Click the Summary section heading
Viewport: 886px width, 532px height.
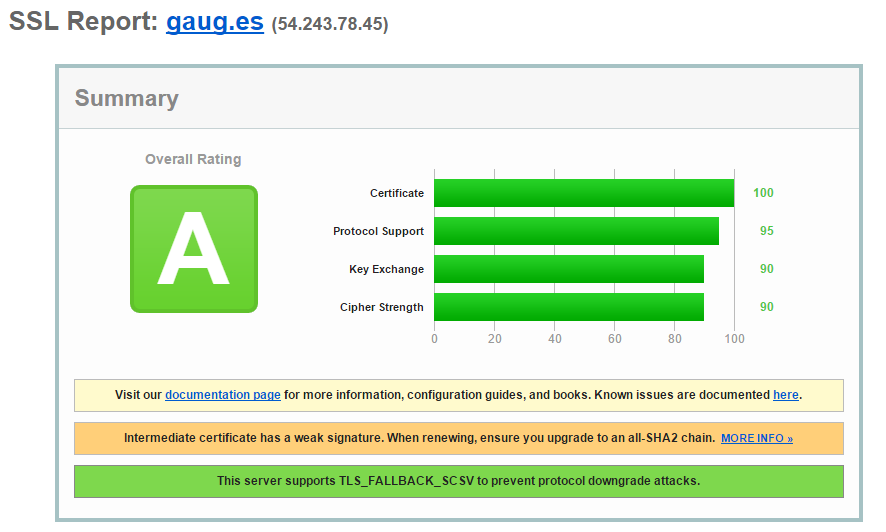tap(127, 98)
